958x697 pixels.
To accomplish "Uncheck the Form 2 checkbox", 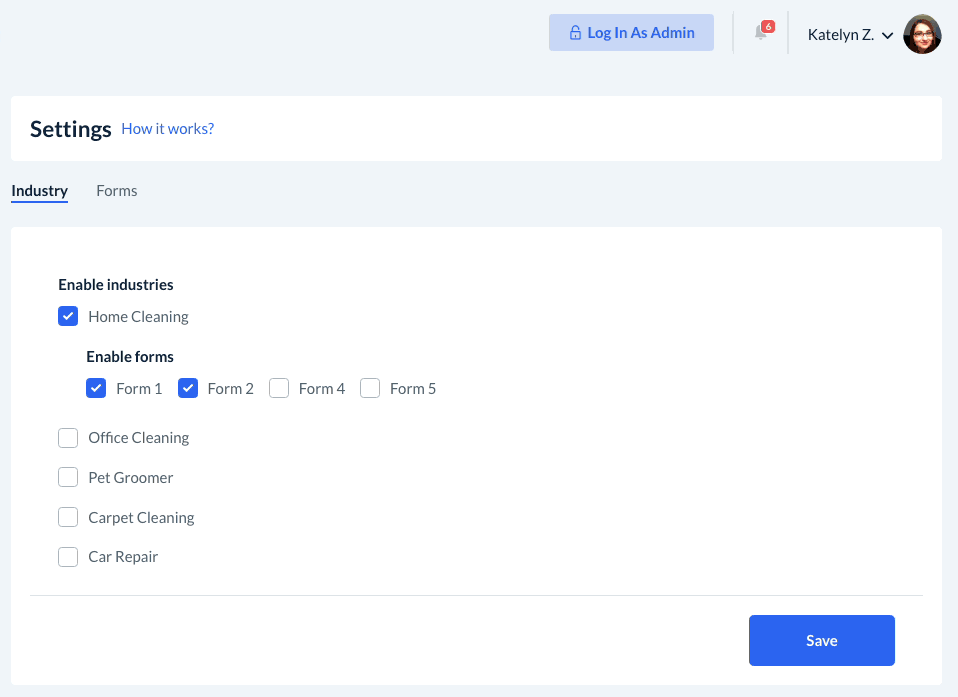I will pos(188,389).
